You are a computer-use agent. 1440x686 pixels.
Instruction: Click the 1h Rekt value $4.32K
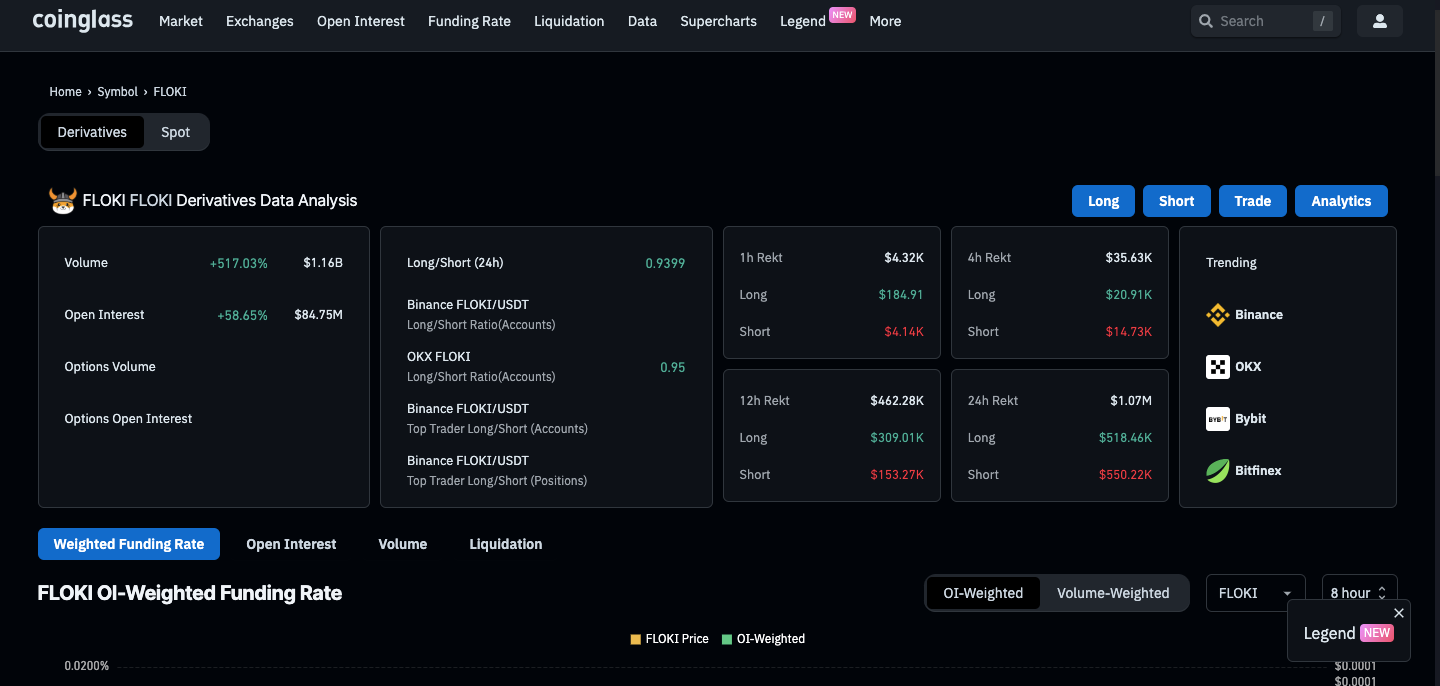point(904,258)
